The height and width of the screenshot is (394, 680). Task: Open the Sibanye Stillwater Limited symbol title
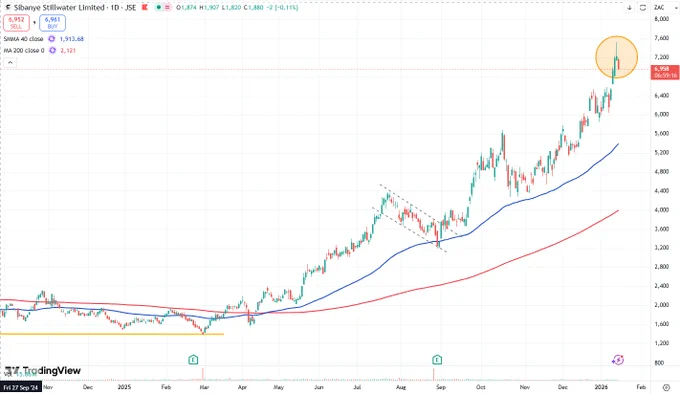point(59,7)
